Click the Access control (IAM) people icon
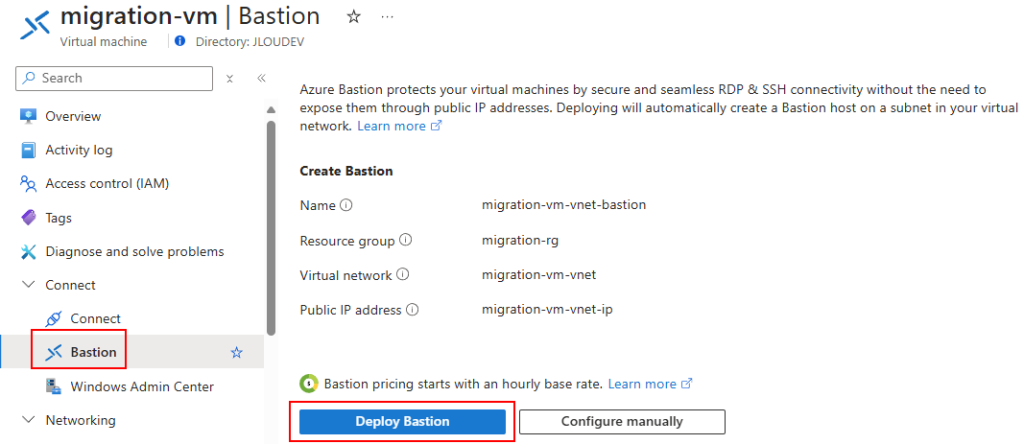Image resolution: width=1024 pixels, height=444 pixels. 28,184
